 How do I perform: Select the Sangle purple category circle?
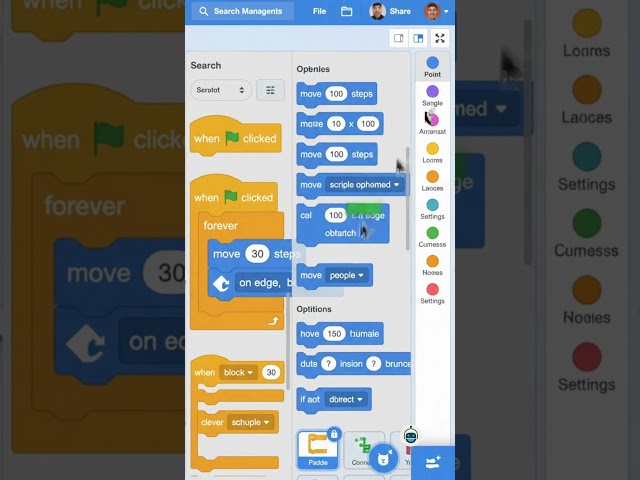(x=432, y=91)
